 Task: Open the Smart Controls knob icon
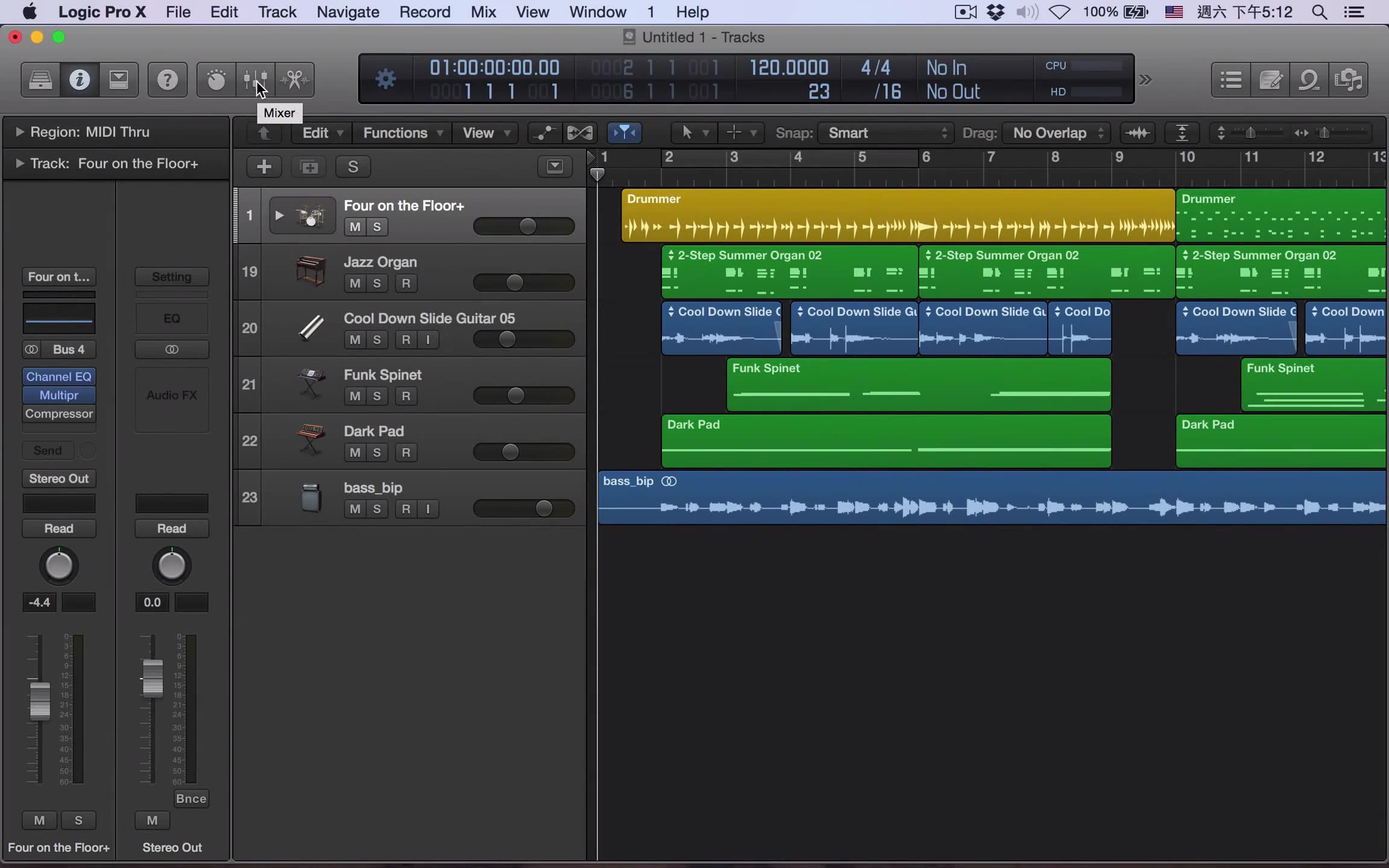point(215,79)
